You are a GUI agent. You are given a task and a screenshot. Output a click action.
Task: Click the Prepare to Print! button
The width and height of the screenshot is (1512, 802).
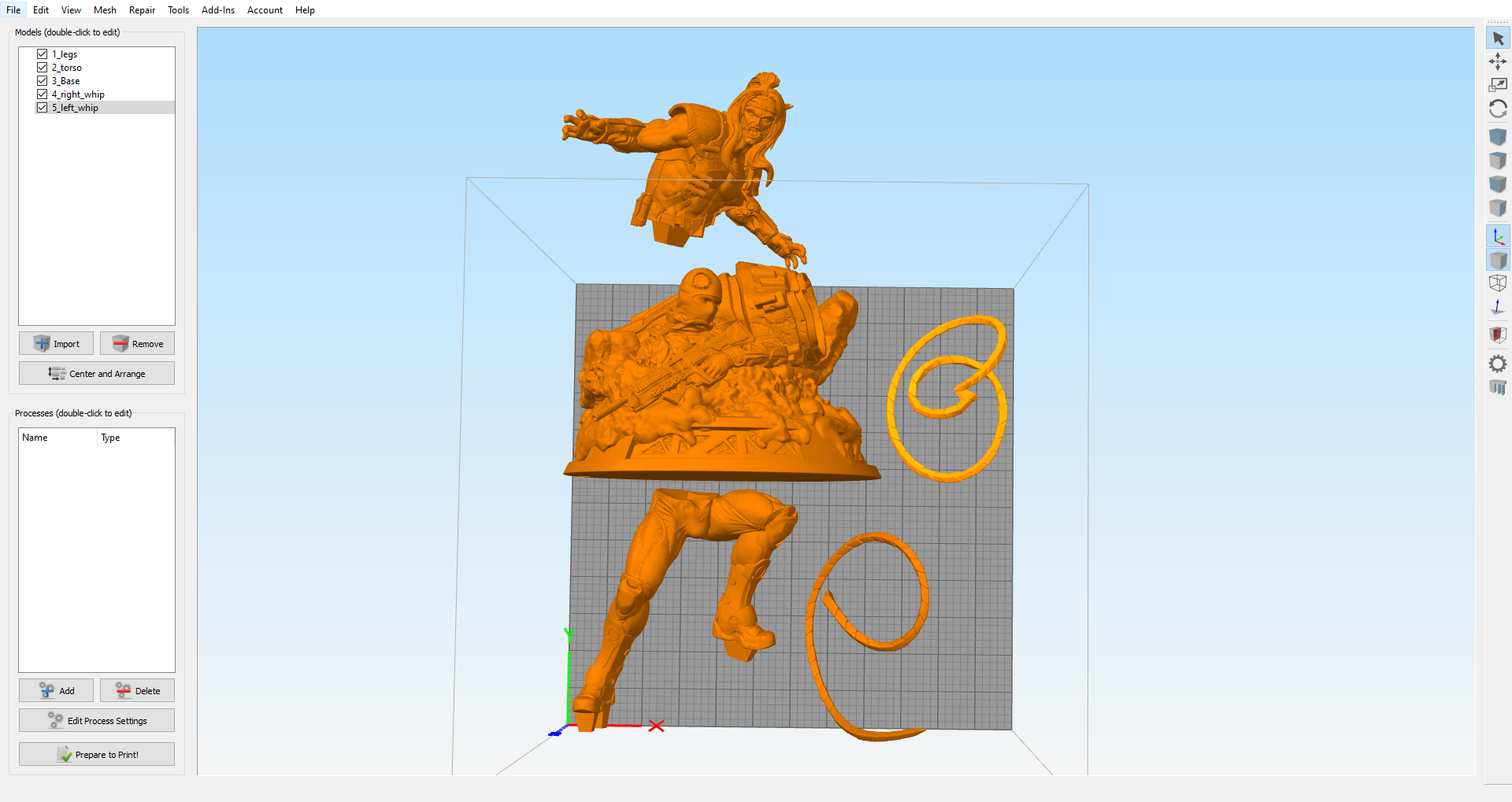tap(97, 755)
